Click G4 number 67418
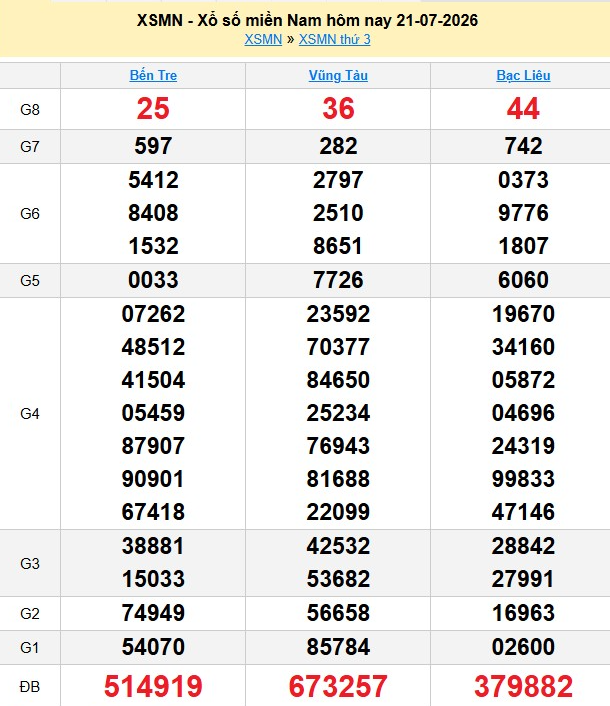Screen dimensions: 610x706 click(x=153, y=512)
